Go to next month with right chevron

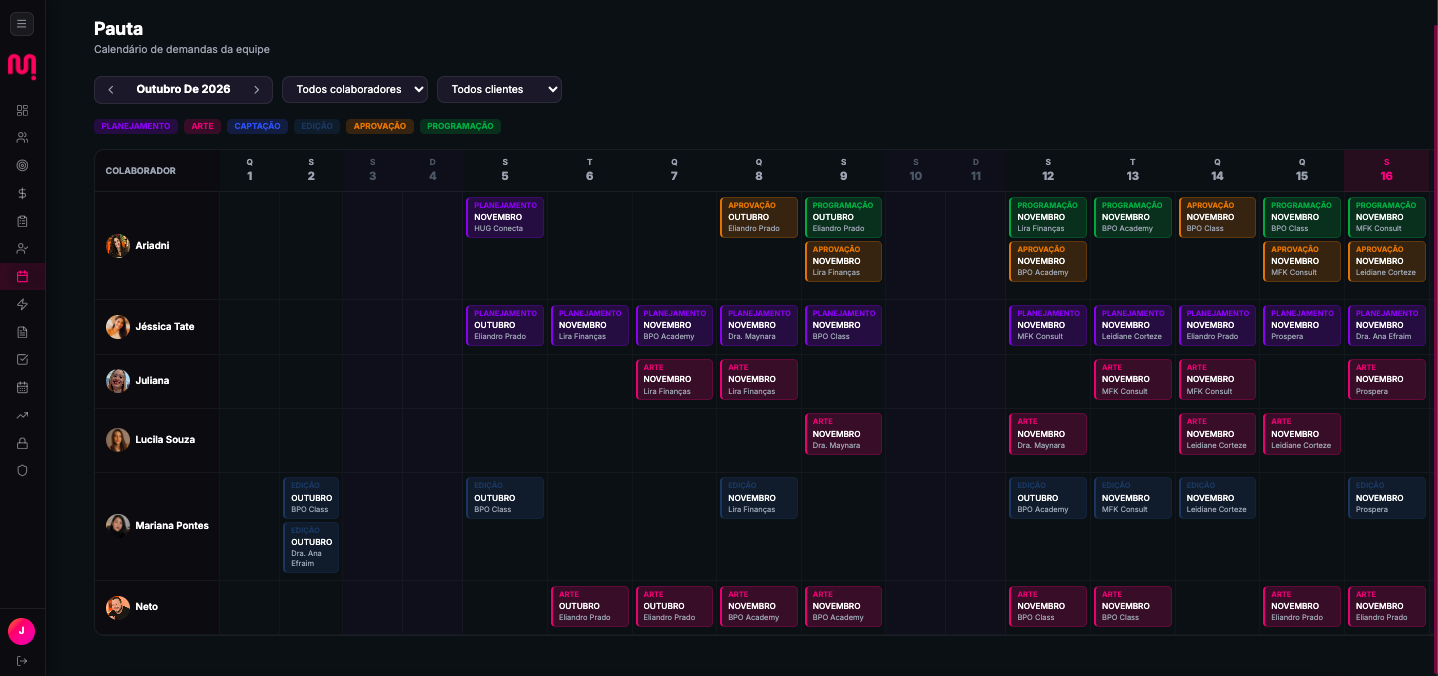[x=256, y=90]
